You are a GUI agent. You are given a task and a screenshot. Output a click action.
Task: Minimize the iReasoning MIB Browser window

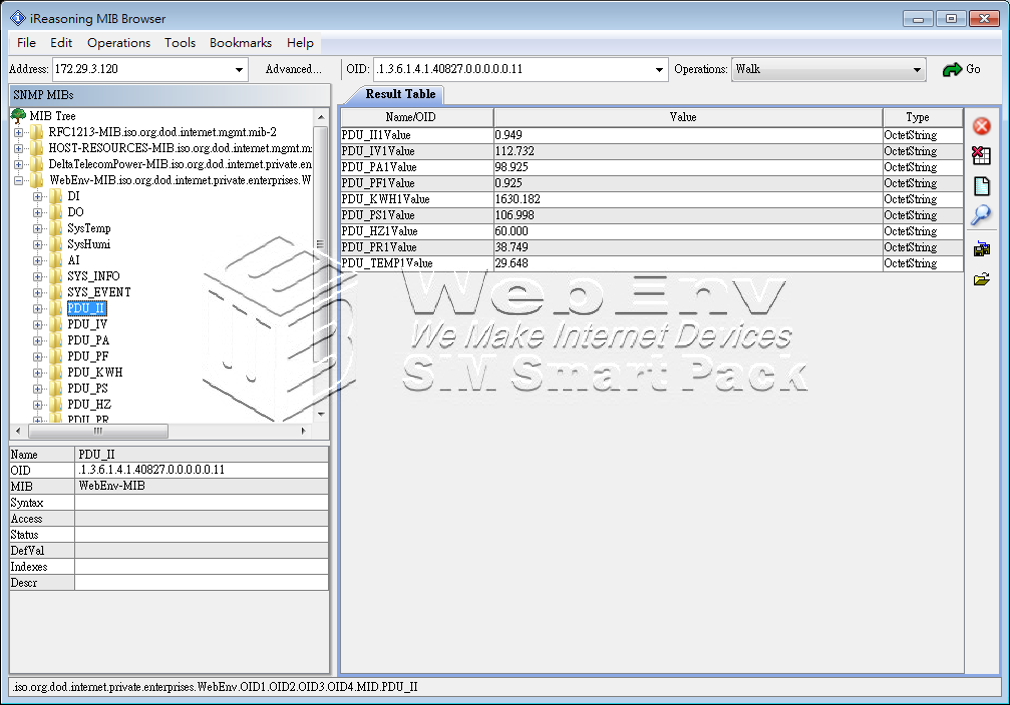pyautogui.click(x=918, y=19)
